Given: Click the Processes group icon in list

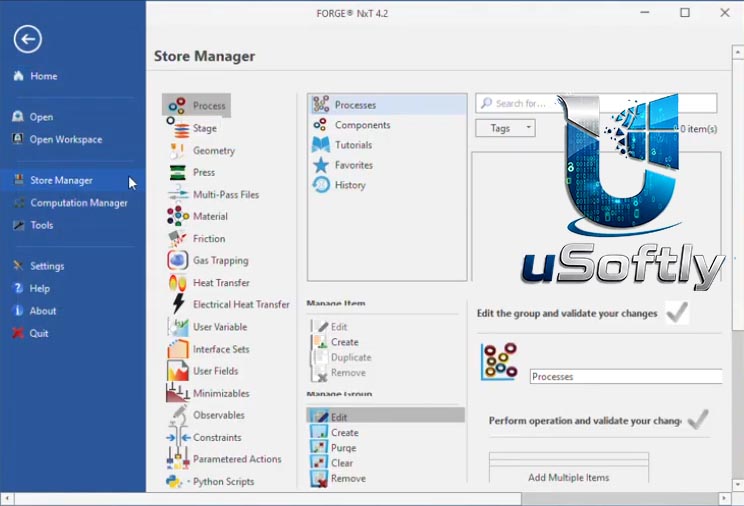Looking at the screenshot, I should 321,104.
